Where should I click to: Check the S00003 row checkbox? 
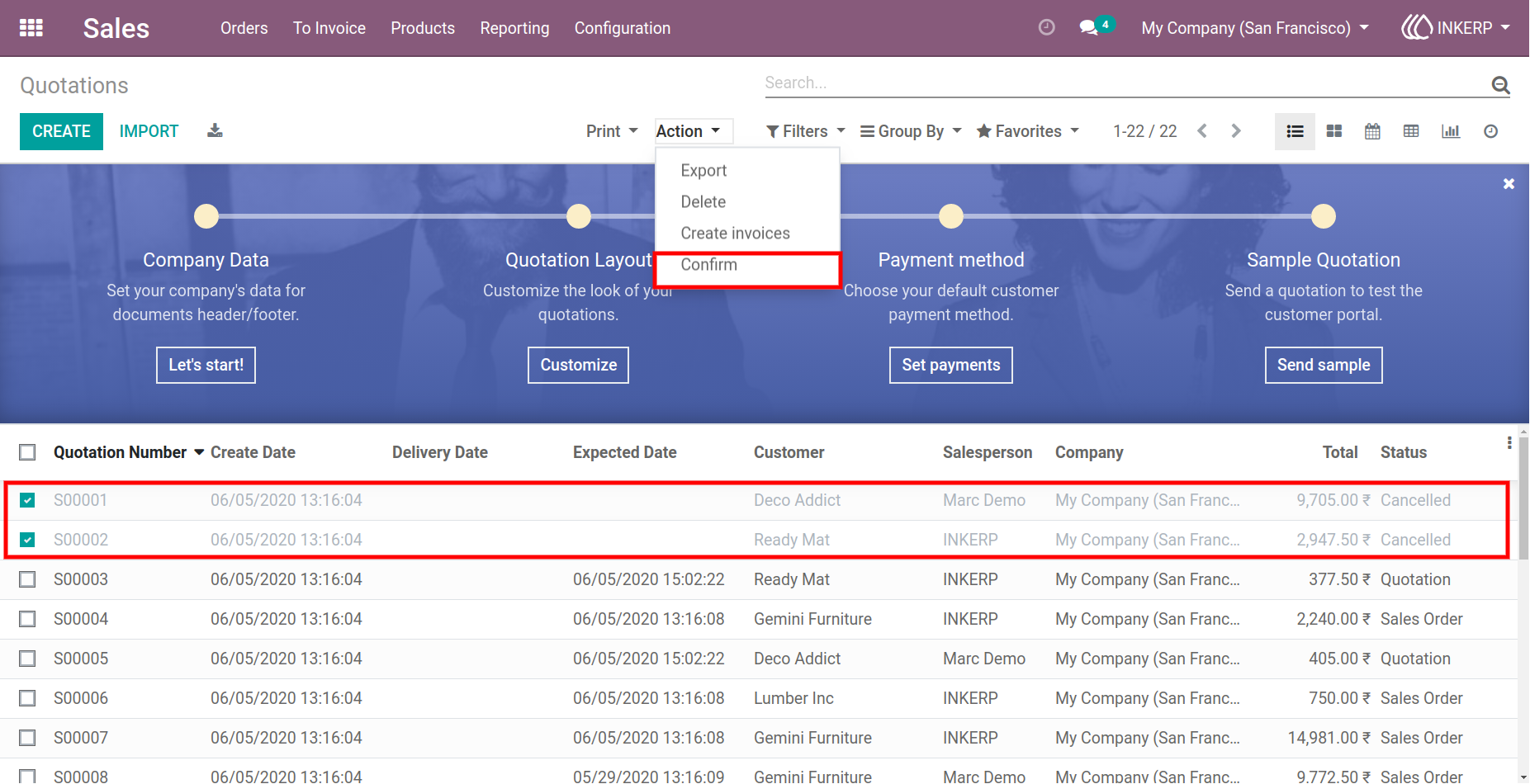(27, 579)
